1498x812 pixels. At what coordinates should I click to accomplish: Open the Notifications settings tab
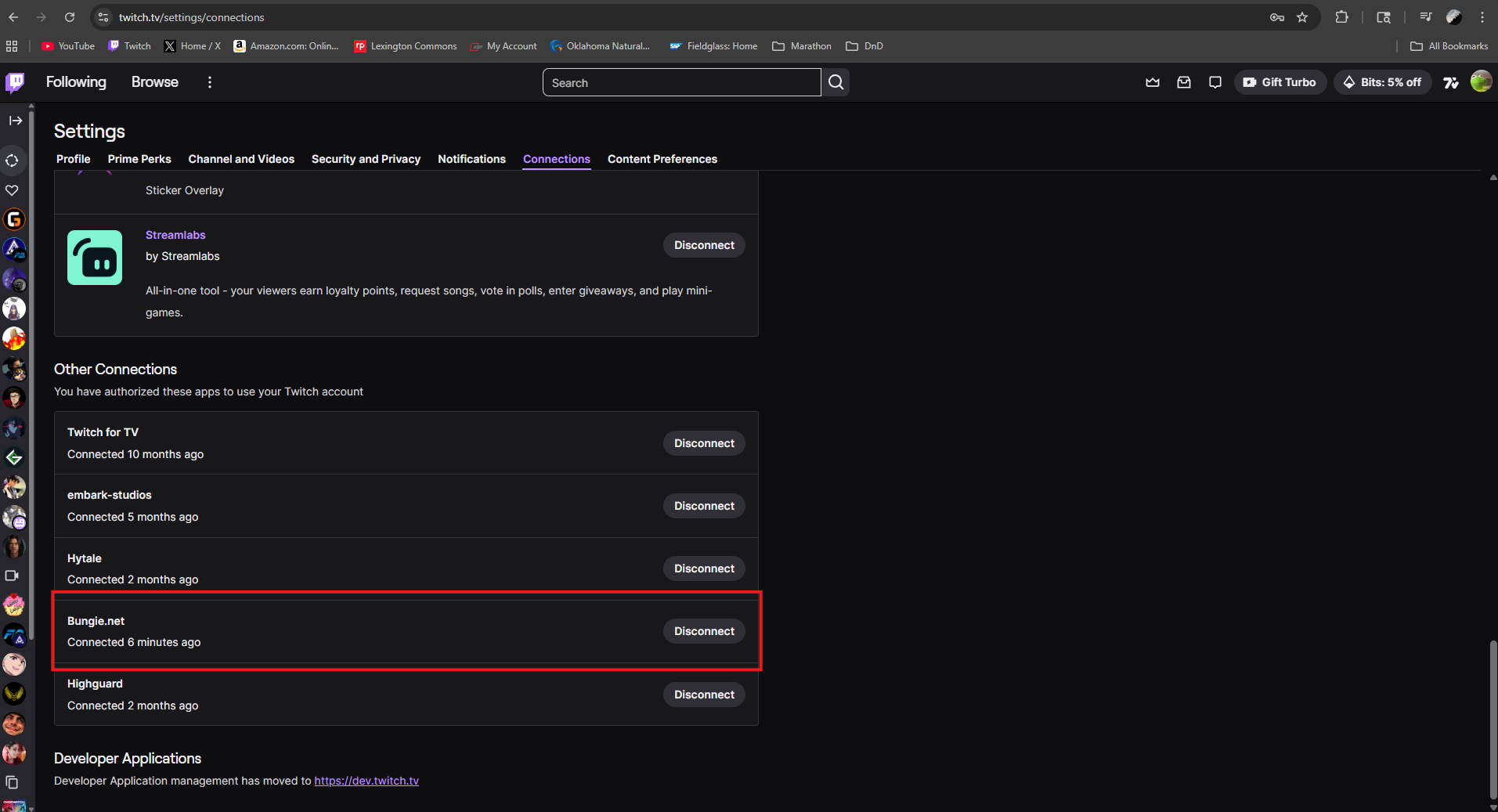coord(471,159)
